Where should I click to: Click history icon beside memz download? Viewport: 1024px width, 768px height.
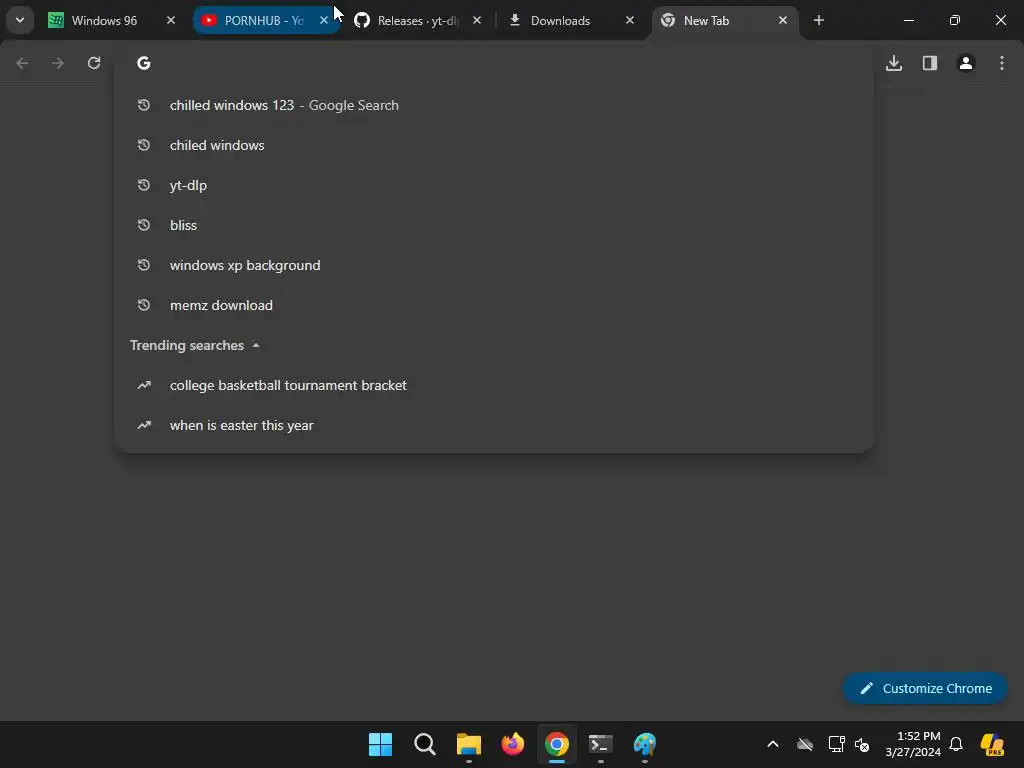click(144, 305)
